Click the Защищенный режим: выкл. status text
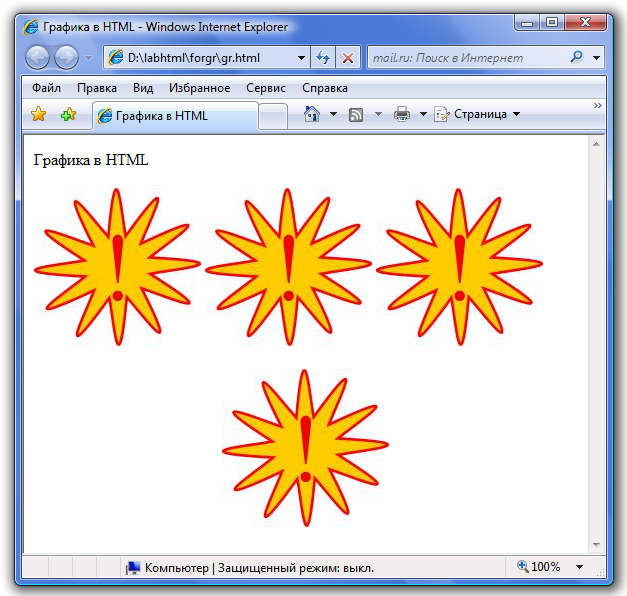The width and height of the screenshot is (627, 596). [296, 568]
